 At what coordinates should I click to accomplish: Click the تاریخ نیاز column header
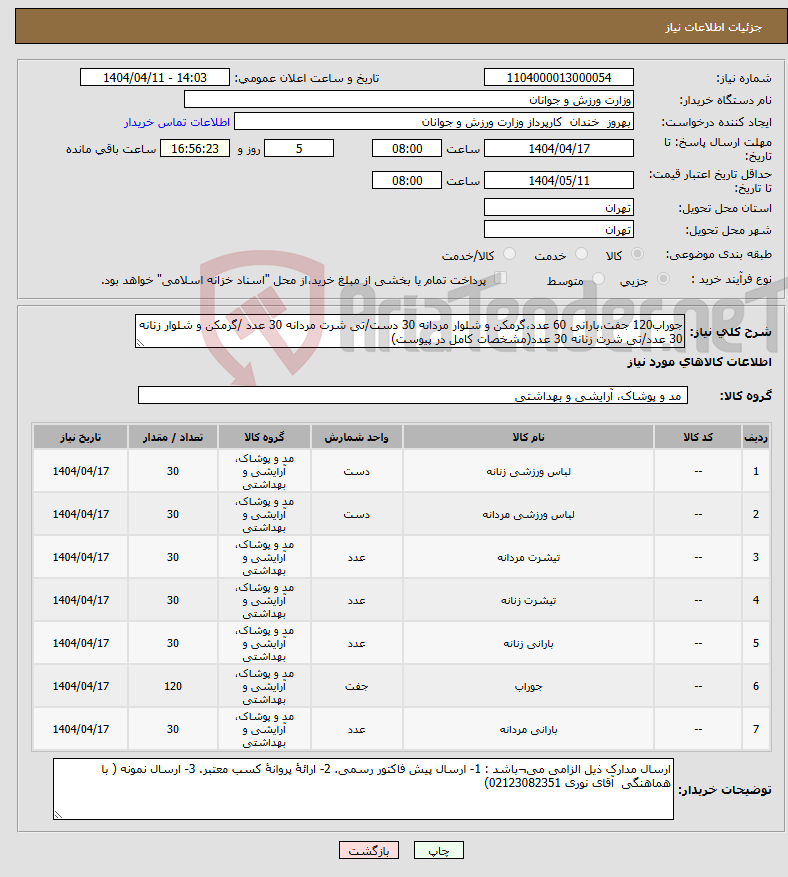tap(81, 437)
